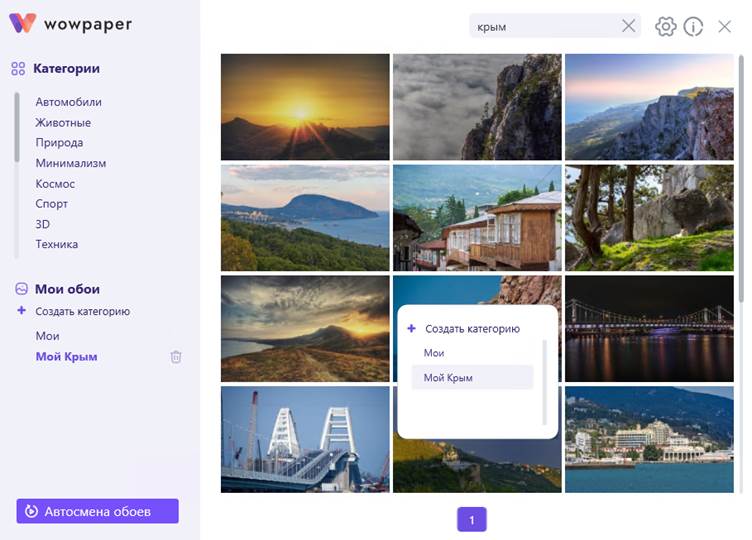Clear the search field with X
The height and width of the screenshot is (540, 752).
pyautogui.click(x=628, y=26)
